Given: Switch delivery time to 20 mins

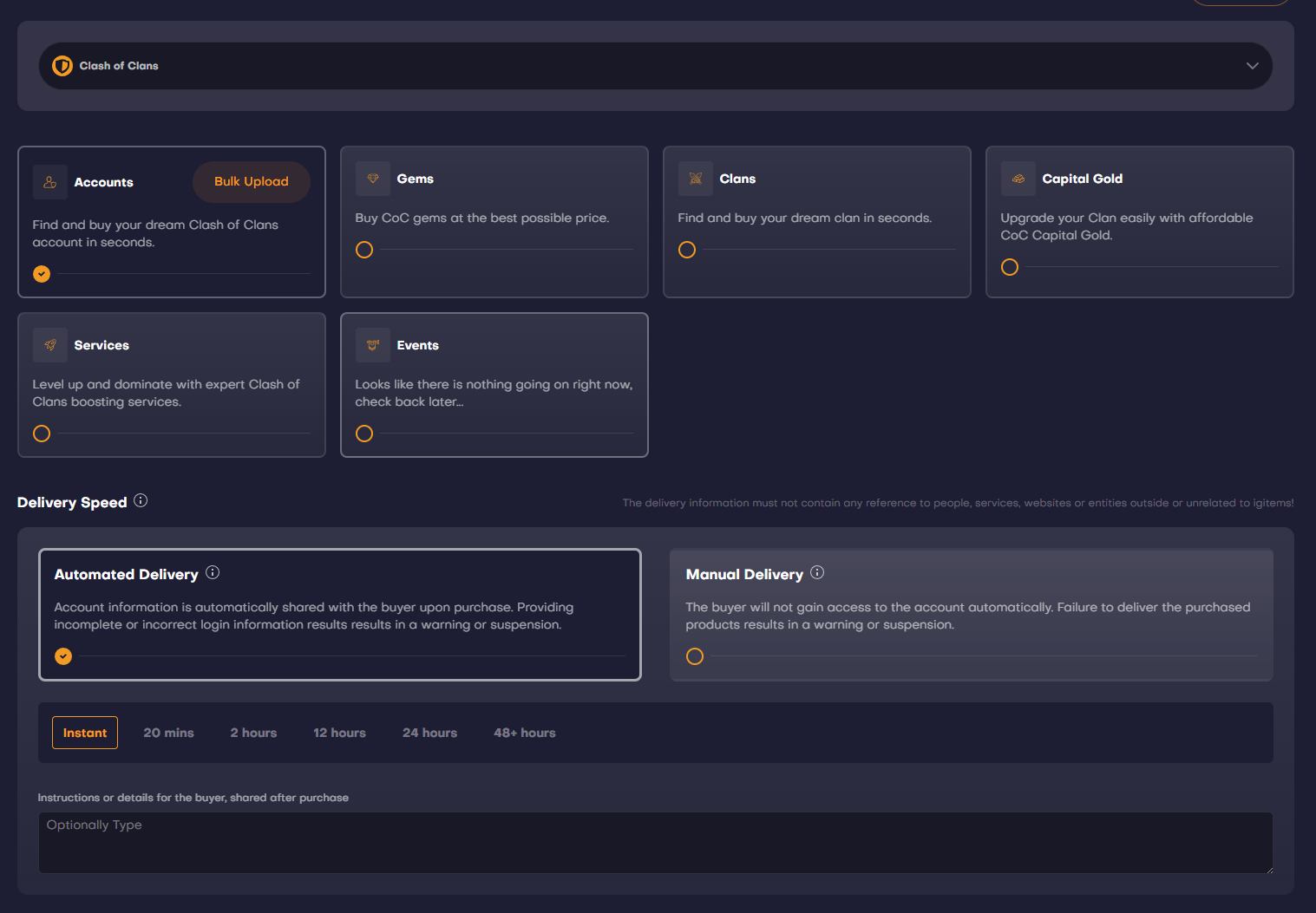Looking at the screenshot, I should (x=168, y=733).
